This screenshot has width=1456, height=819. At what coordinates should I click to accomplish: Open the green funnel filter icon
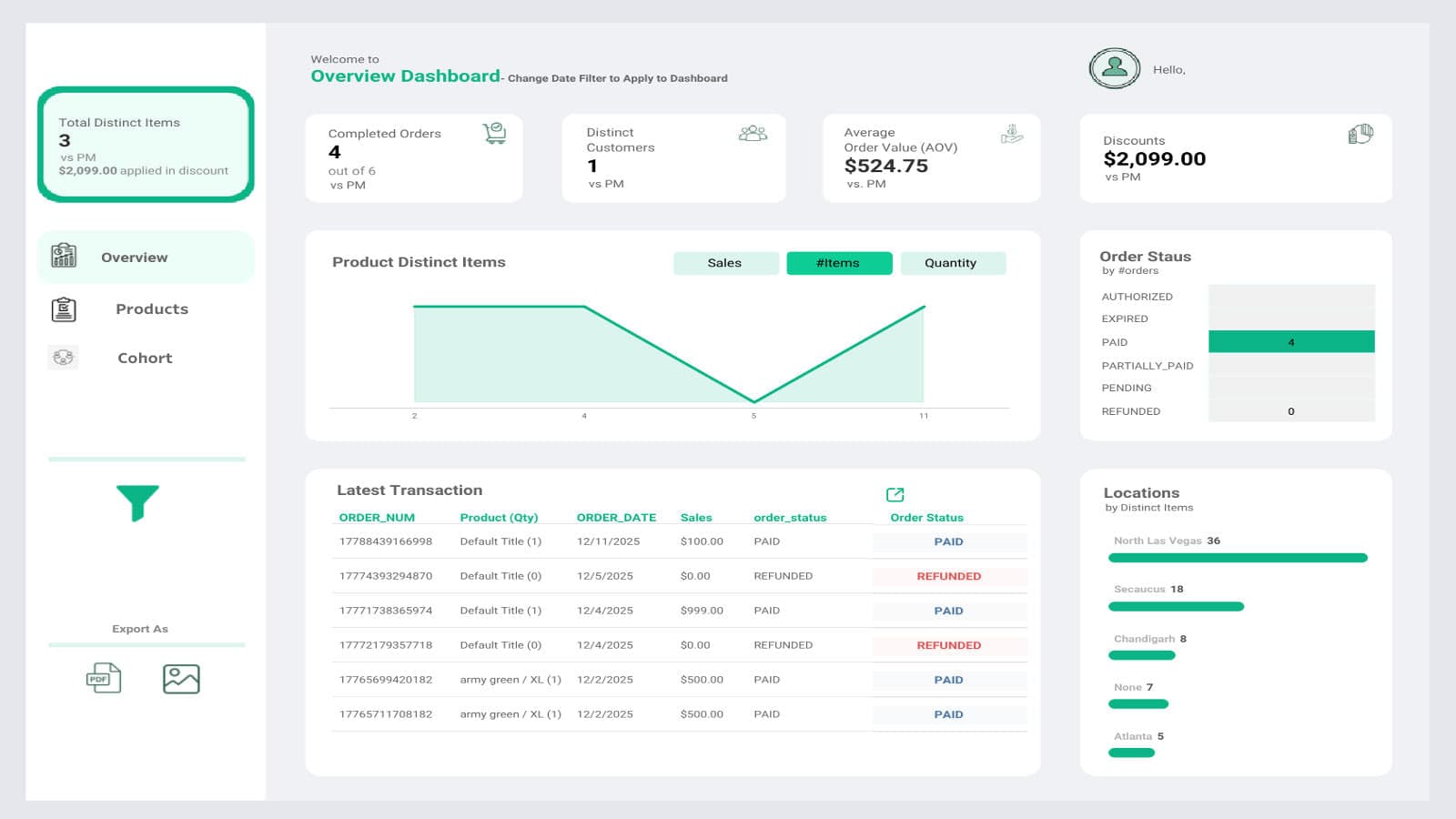tap(137, 502)
